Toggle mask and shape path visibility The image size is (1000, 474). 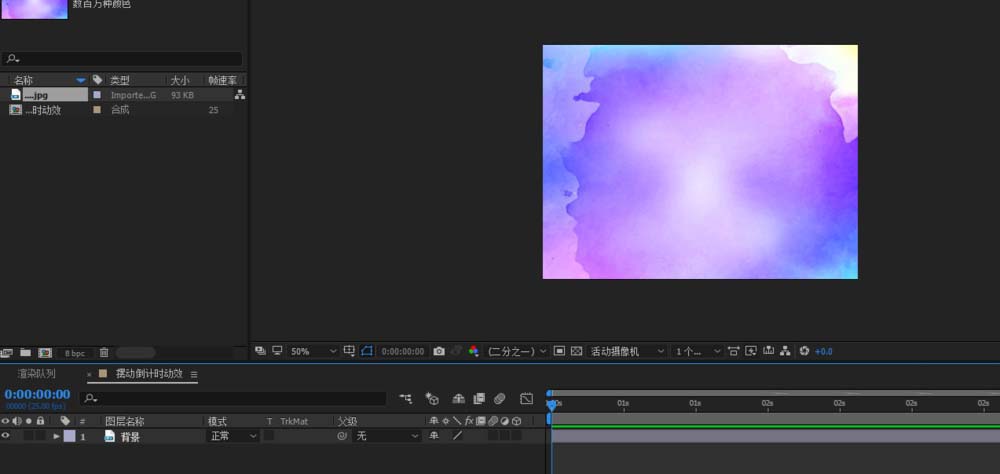[367, 351]
